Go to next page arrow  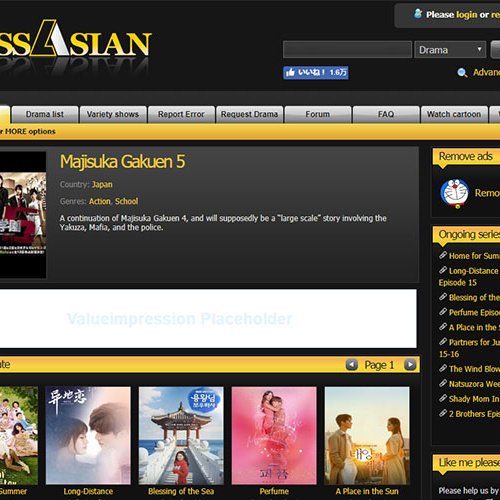[410, 365]
